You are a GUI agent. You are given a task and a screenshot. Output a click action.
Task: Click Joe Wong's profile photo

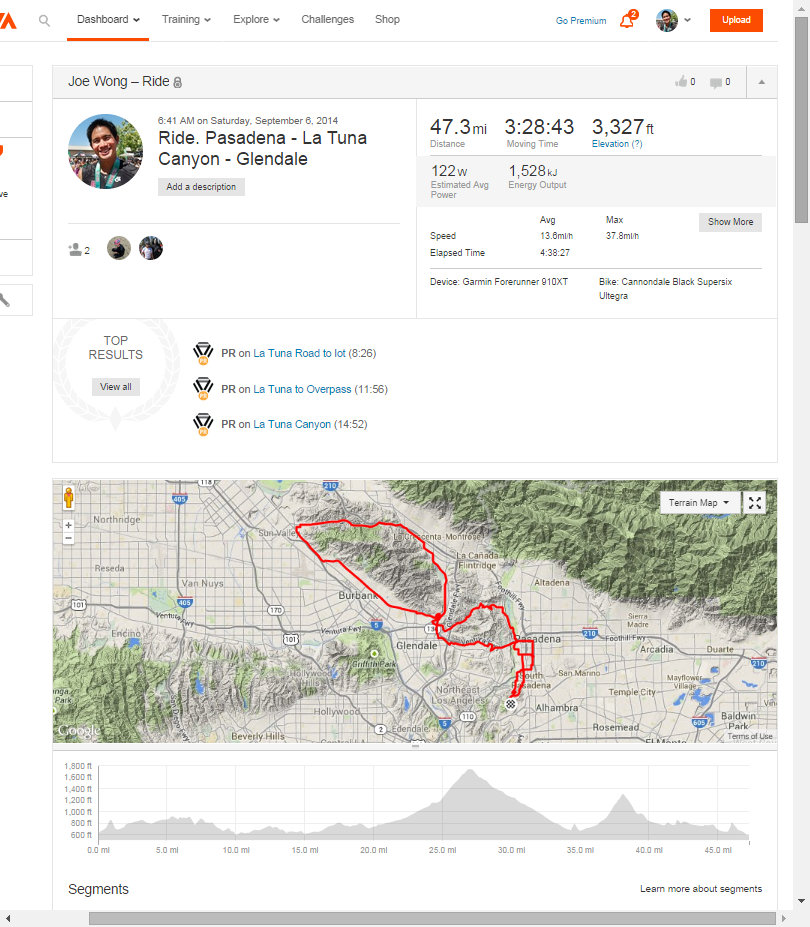(105, 152)
